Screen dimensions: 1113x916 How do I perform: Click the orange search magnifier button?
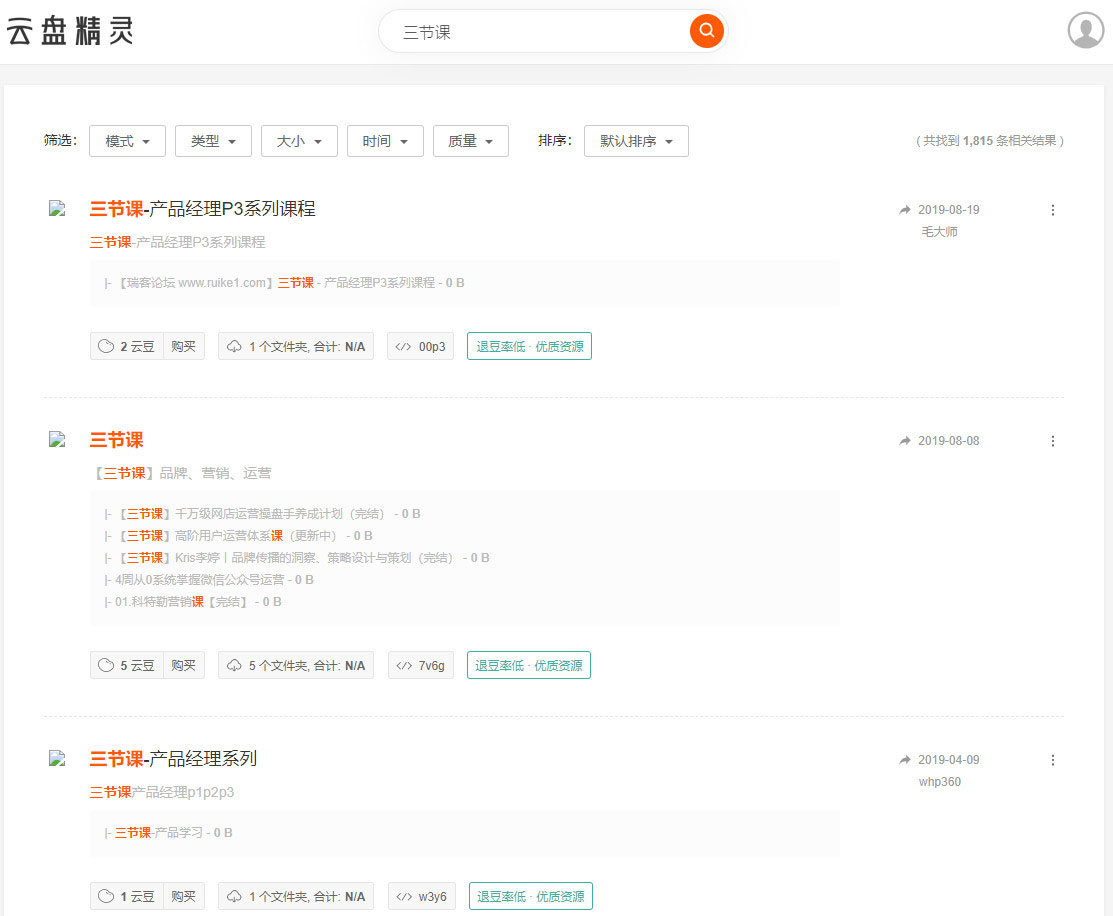coord(706,31)
